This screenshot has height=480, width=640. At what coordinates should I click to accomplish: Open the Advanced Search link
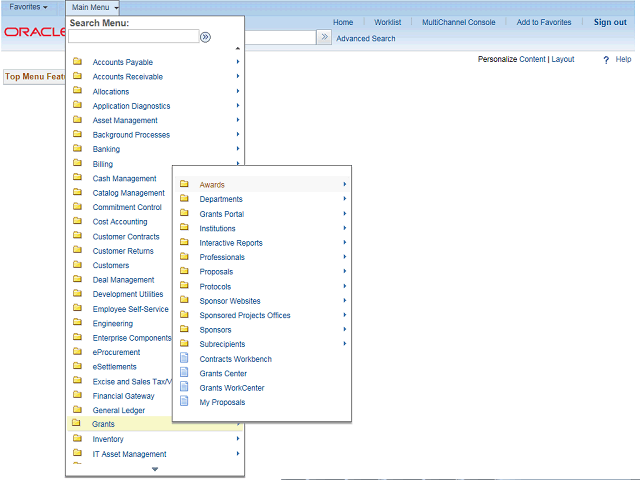[x=365, y=39]
